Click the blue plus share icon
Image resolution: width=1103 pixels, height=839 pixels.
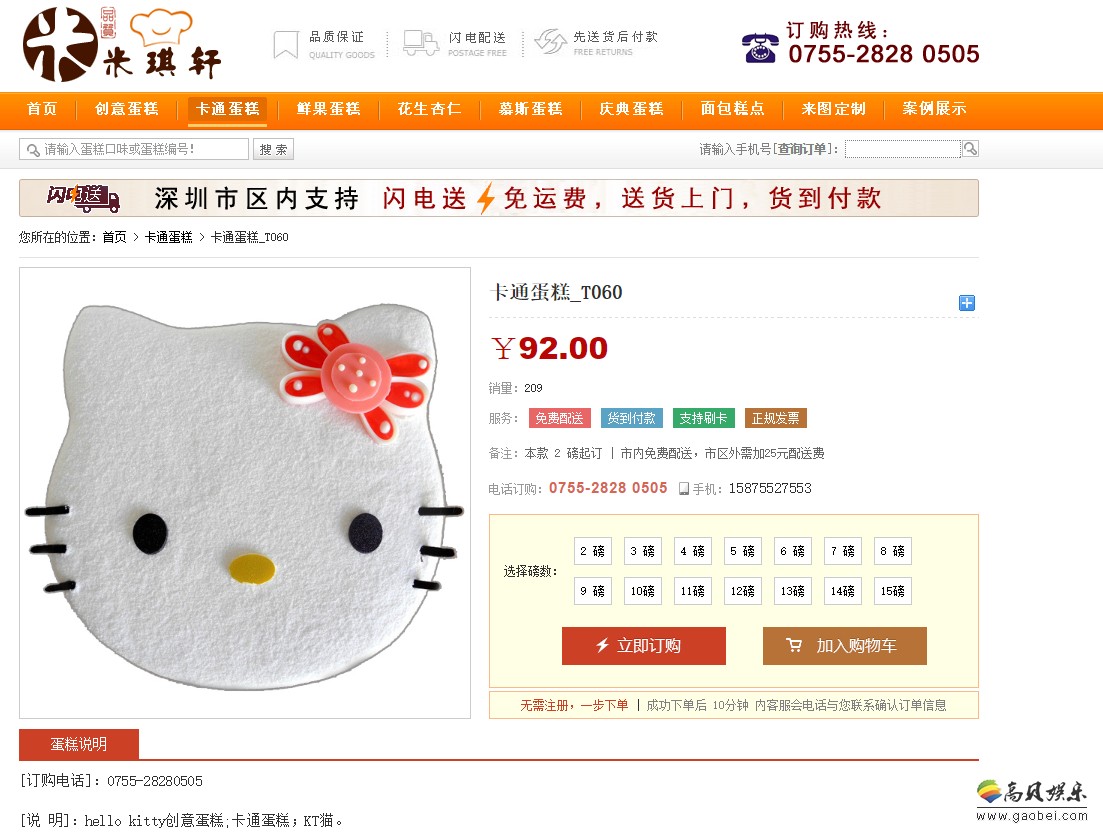click(967, 303)
